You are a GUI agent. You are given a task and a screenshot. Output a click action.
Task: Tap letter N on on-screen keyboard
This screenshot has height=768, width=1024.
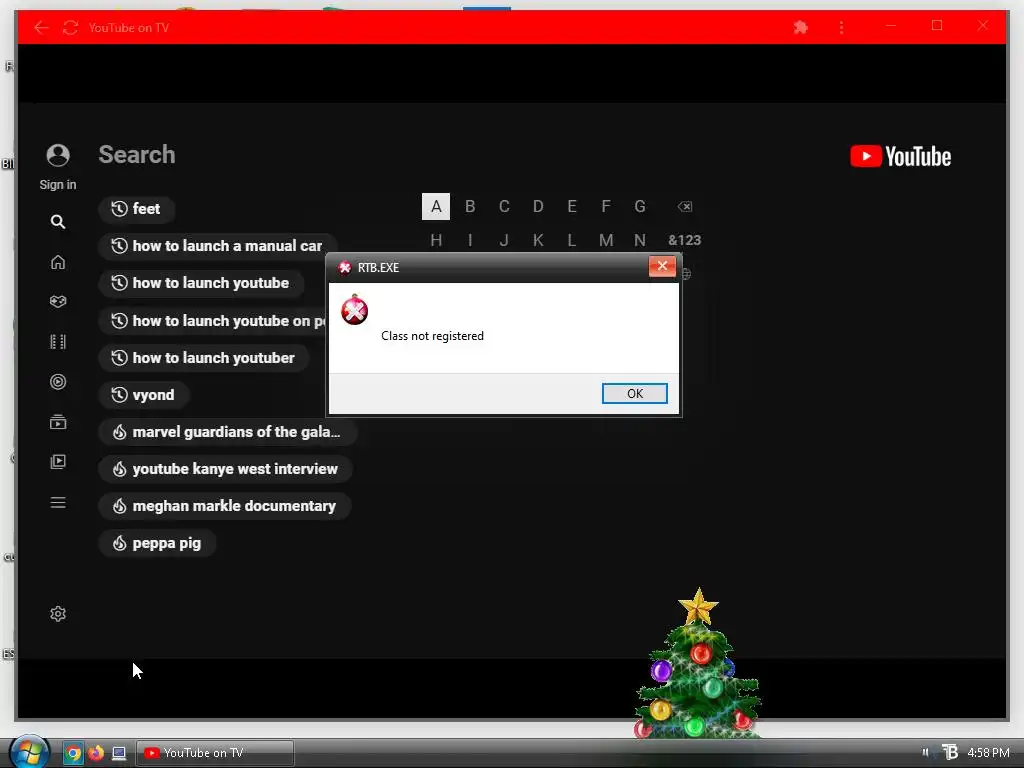tap(640, 240)
